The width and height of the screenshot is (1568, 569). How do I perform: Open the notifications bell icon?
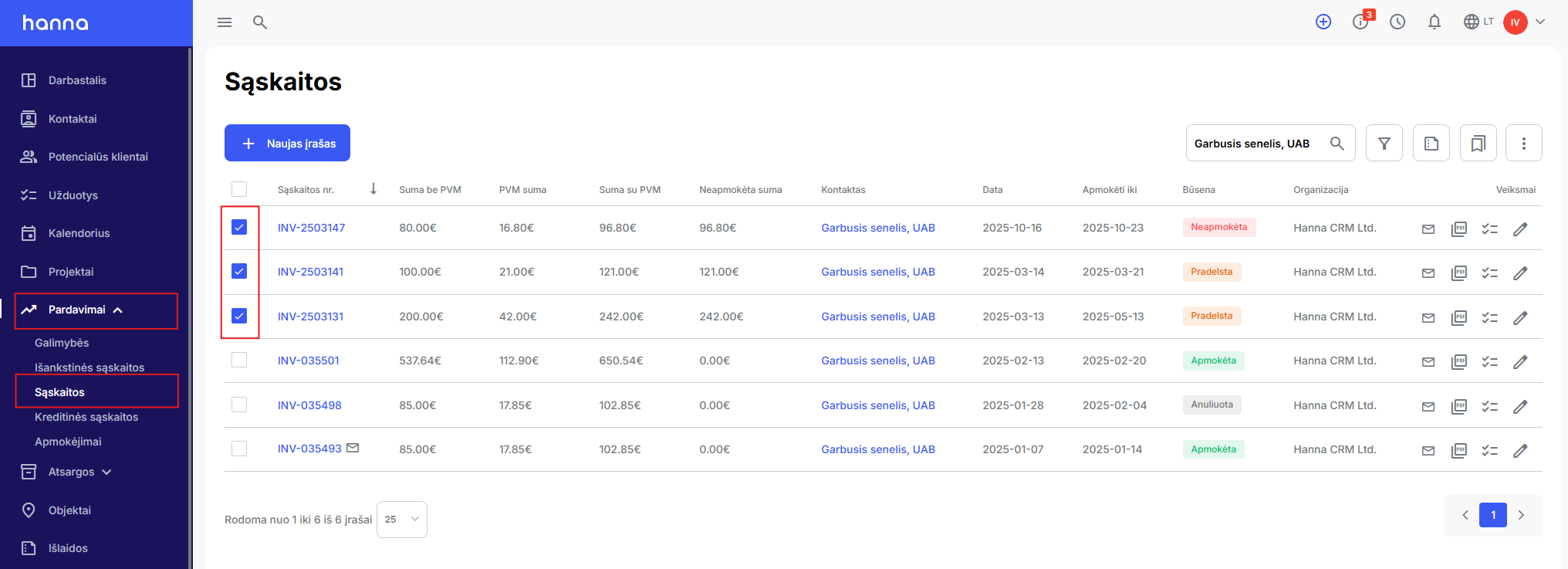coord(1435,22)
